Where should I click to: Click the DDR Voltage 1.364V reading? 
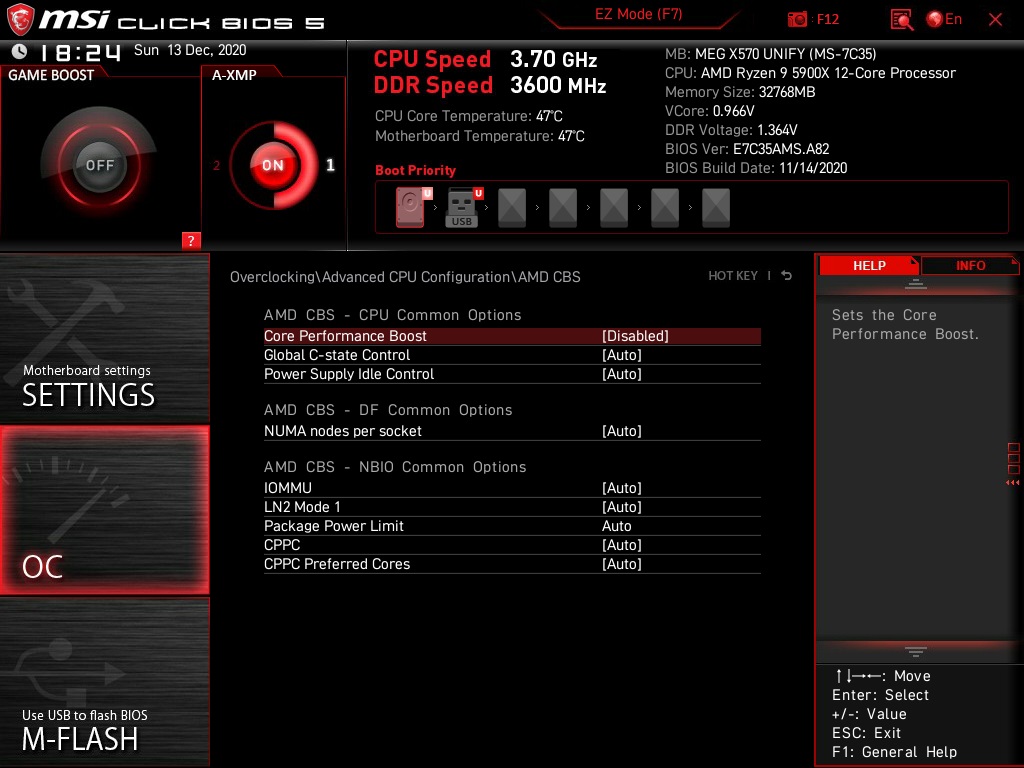pos(731,130)
